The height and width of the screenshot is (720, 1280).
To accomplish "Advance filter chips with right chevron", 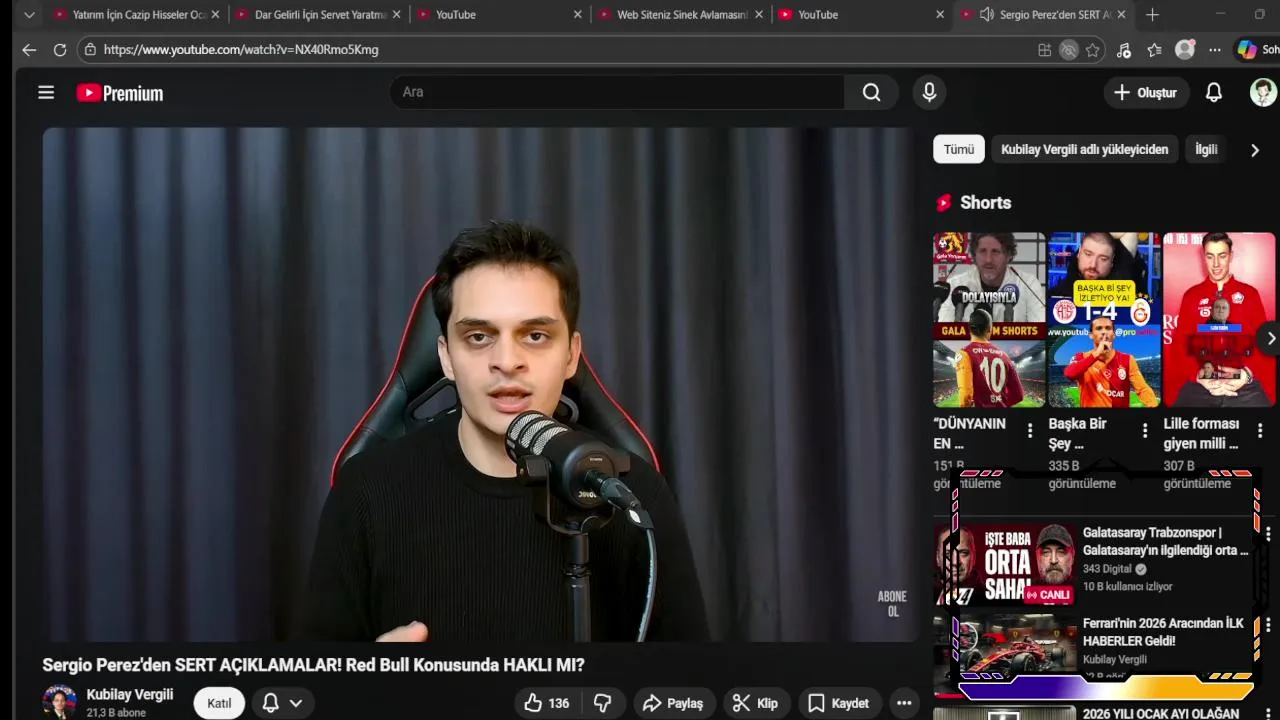I will tap(1255, 150).
